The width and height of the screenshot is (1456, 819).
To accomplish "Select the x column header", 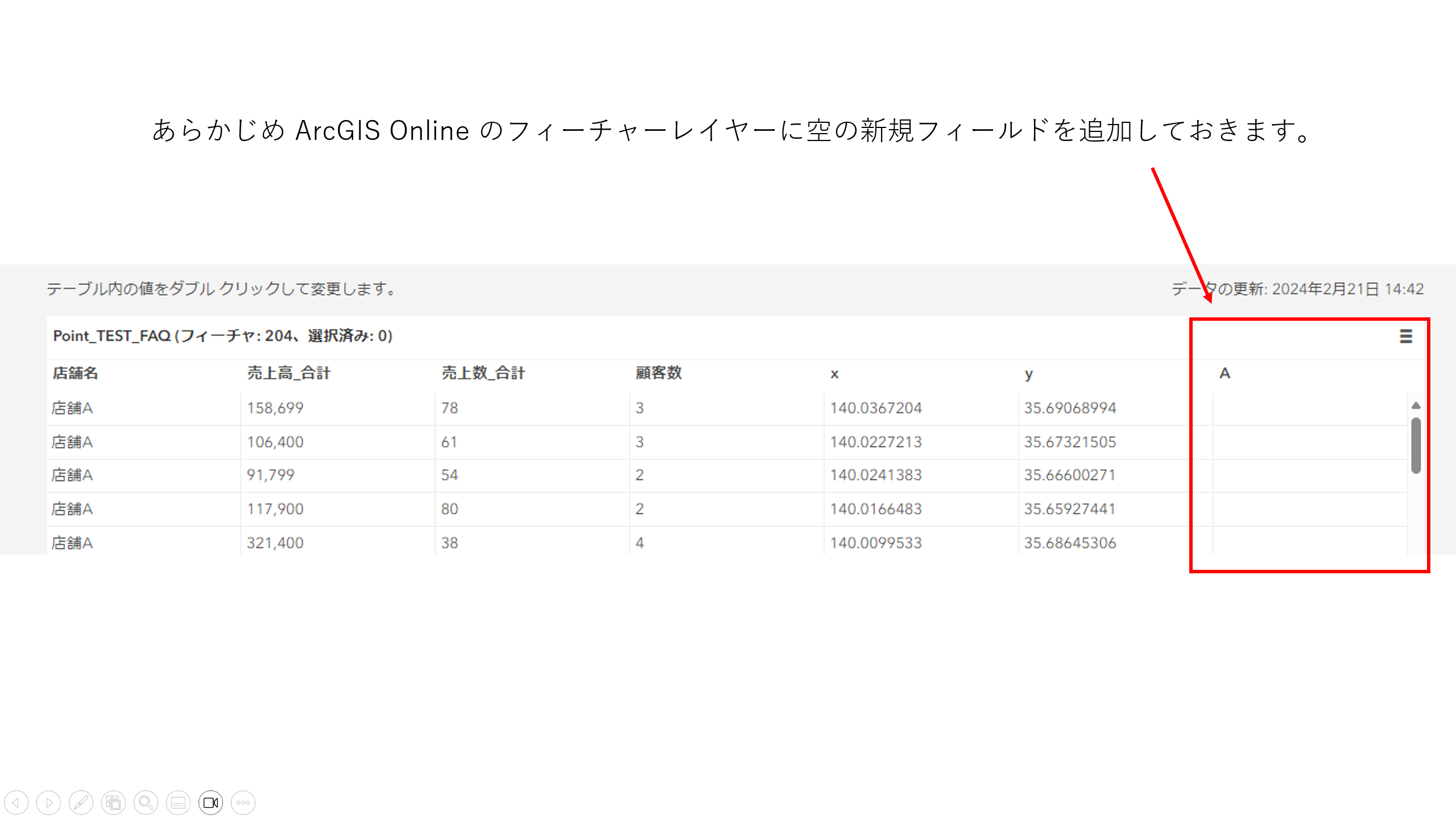I will coord(834,374).
